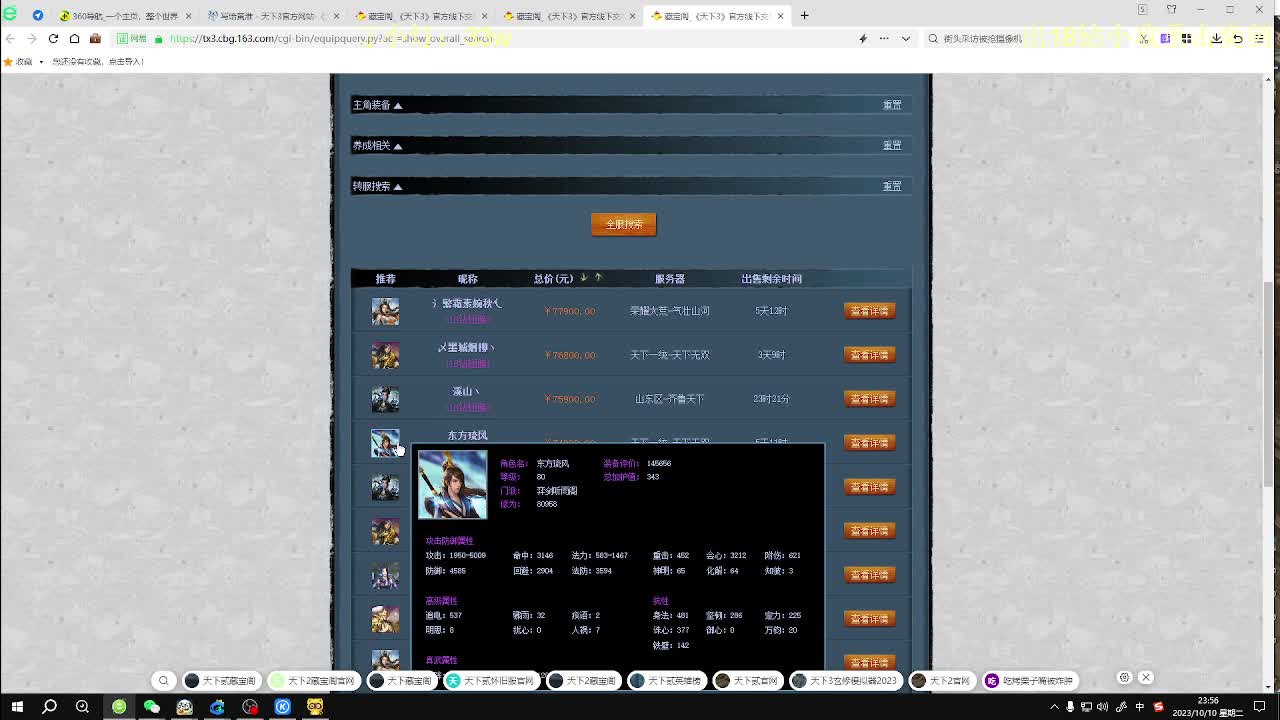Reset the 主角装备 filters
This screenshot has width=1280, height=720.
892,105
